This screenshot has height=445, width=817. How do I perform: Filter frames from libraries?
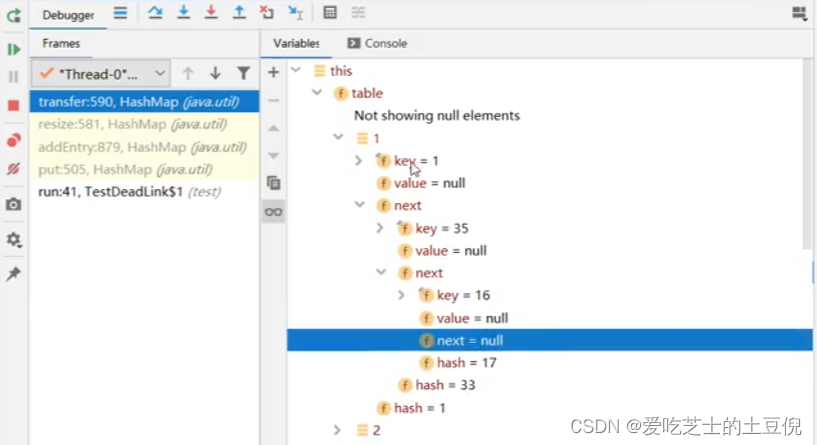[243, 73]
